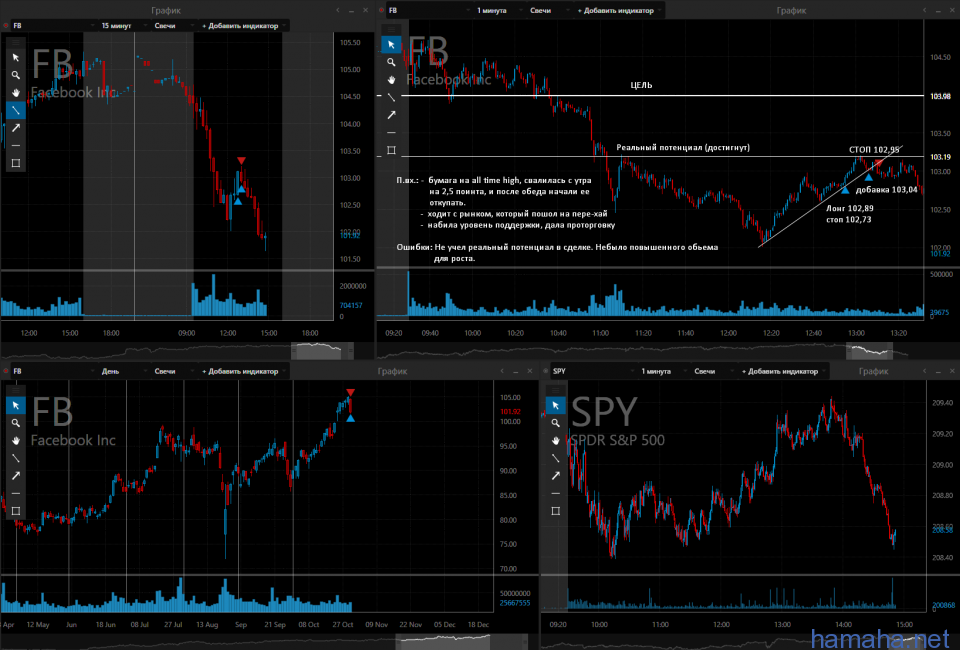Click the 'стоп 102,73' annotation
960x650 pixels.
pos(849,219)
